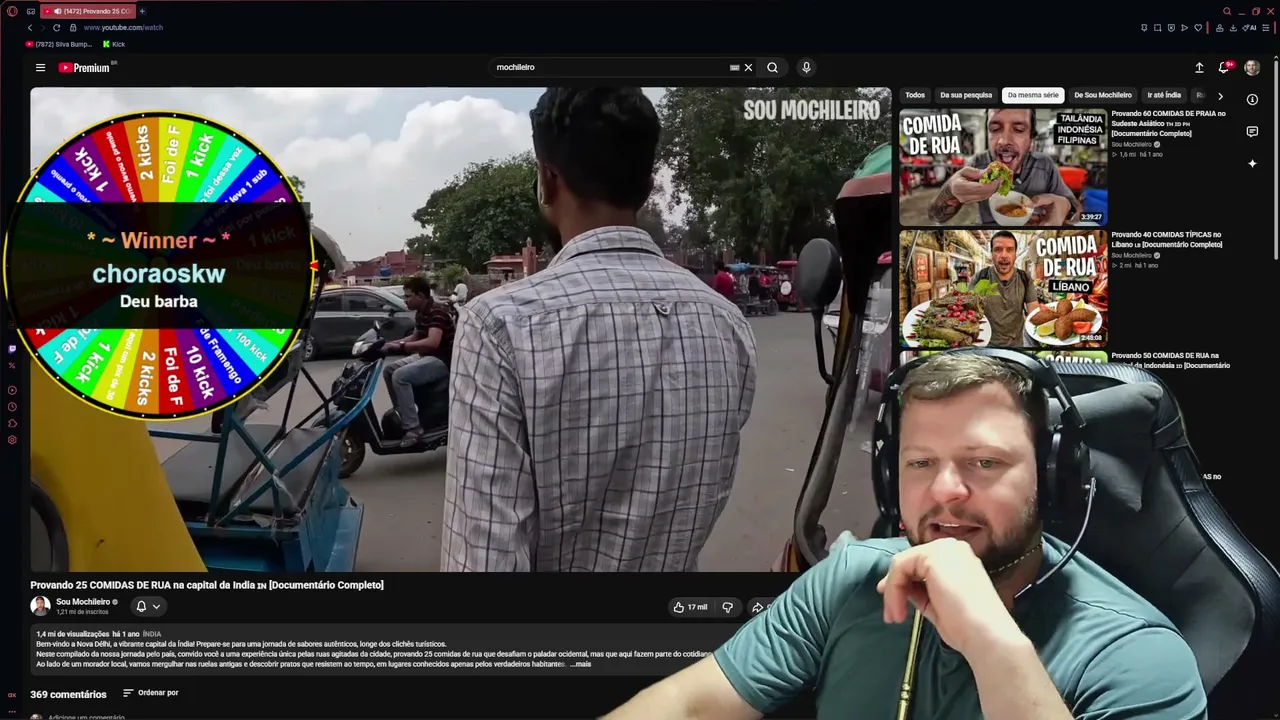
Task: Open 'Provando 40 COMIDAS TÍPICAS no Líbano' title
Action: [x=1167, y=240]
